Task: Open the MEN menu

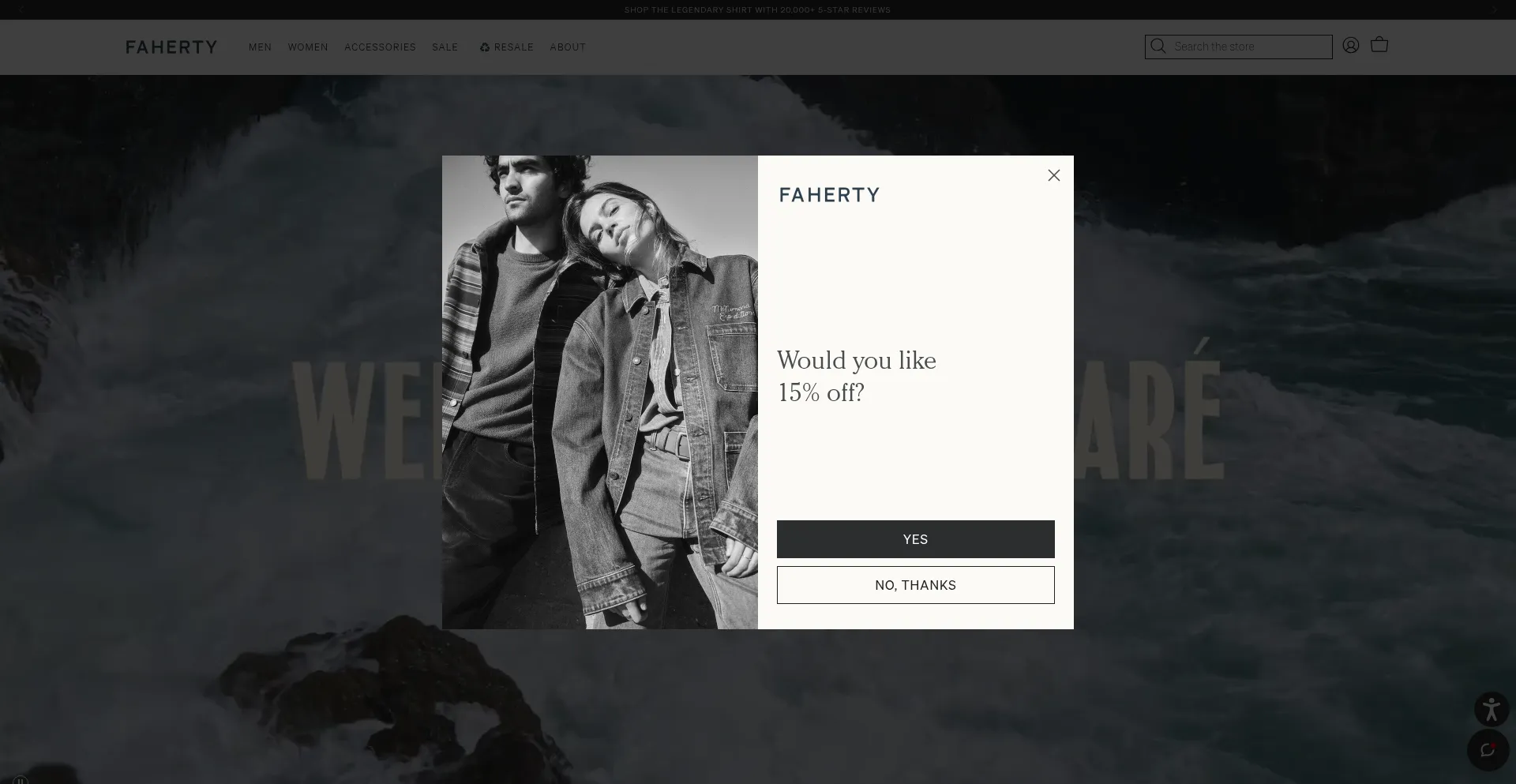Action: point(260,47)
